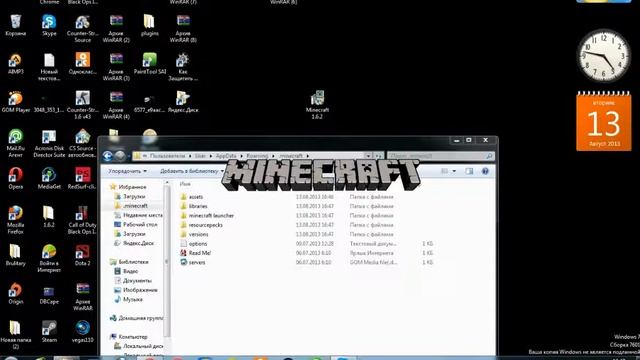Select the AIMP3 shortcut icon
Image resolution: width=640 pixels, height=360 pixels.
(x=16, y=63)
